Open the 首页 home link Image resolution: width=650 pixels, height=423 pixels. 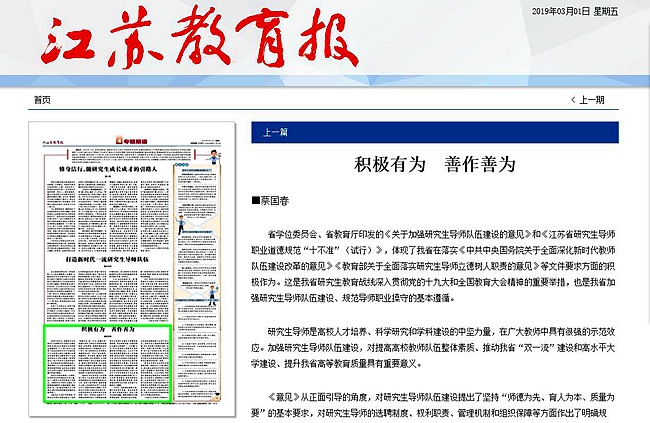tap(41, 100)
